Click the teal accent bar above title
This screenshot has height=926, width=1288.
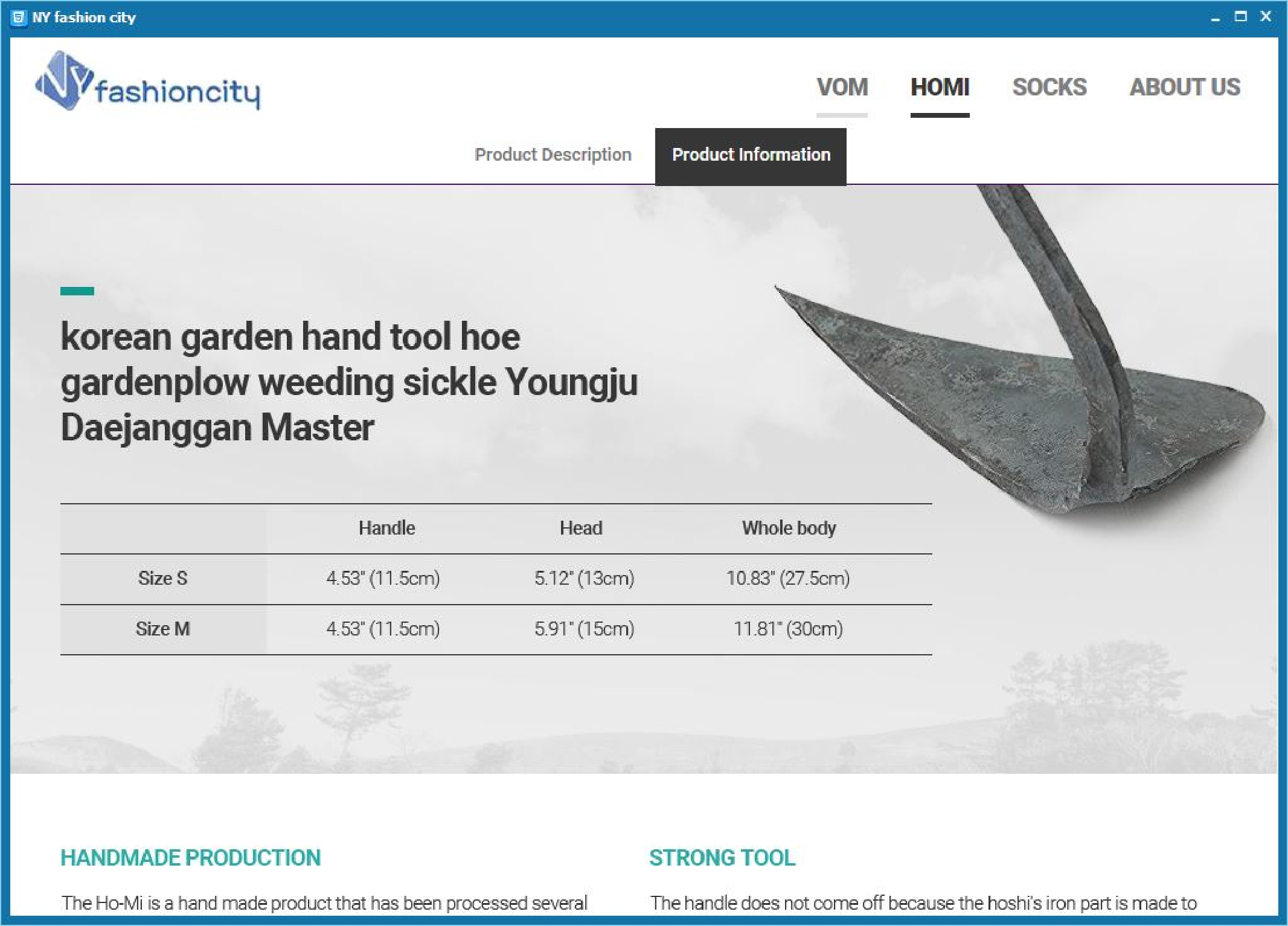pos(77,291)
